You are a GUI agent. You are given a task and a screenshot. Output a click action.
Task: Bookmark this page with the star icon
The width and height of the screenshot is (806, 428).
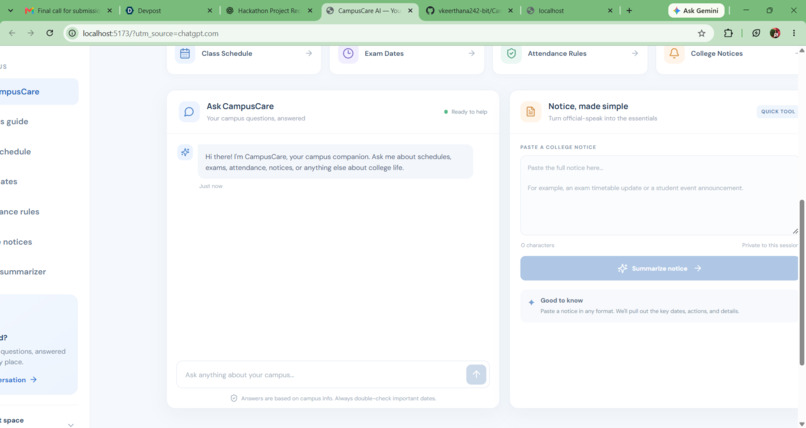(701, 33)
